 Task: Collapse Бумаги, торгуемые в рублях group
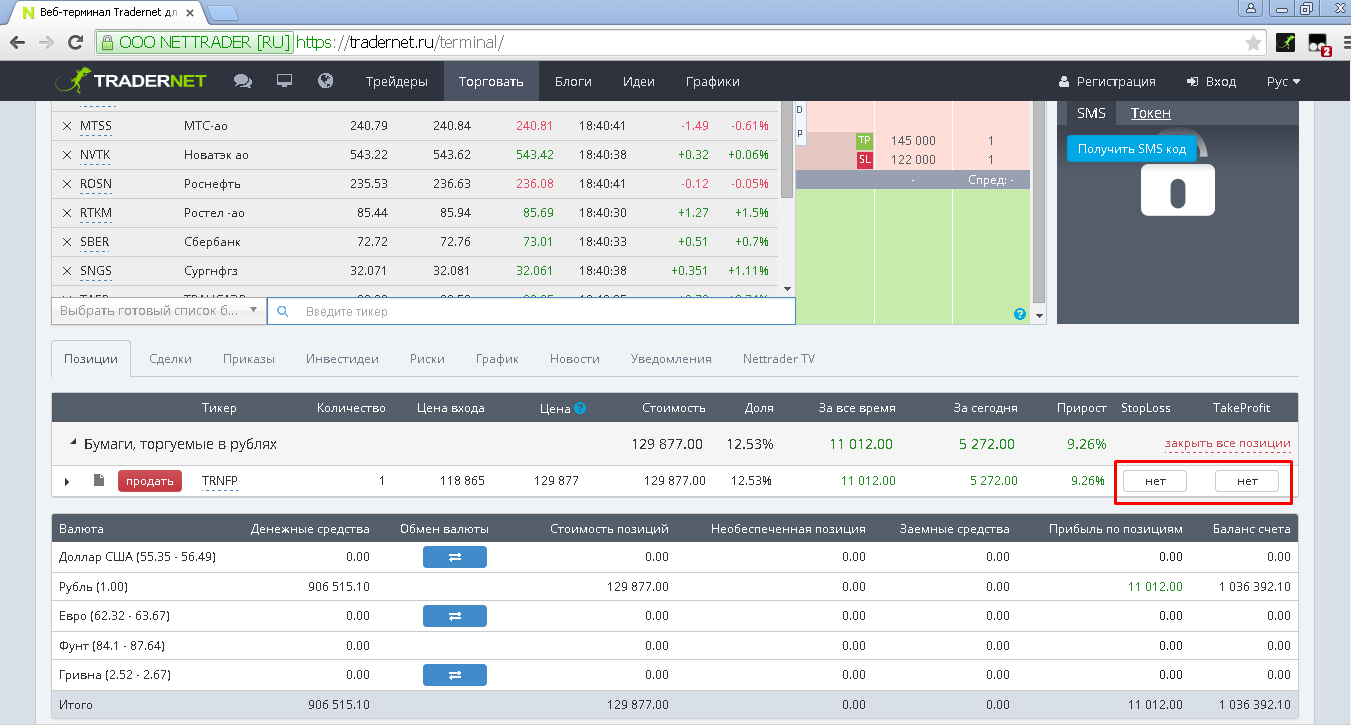coord(71,443)
